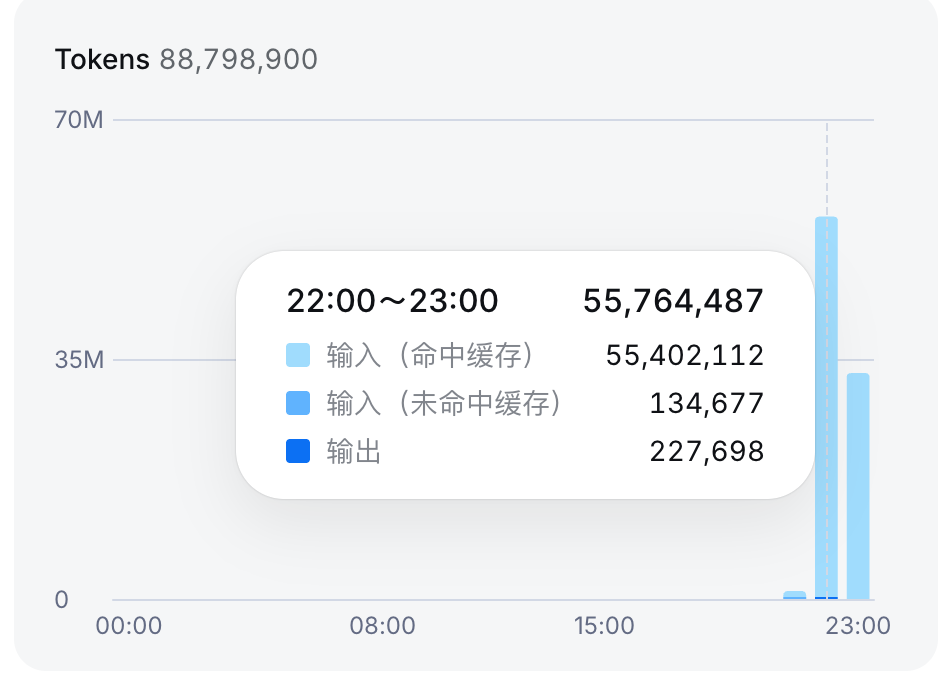The image size is (951, 675).
Task: Click the medium blue uncached-input legend swatch
Action: pyautogui.click(x=298, y=403)
